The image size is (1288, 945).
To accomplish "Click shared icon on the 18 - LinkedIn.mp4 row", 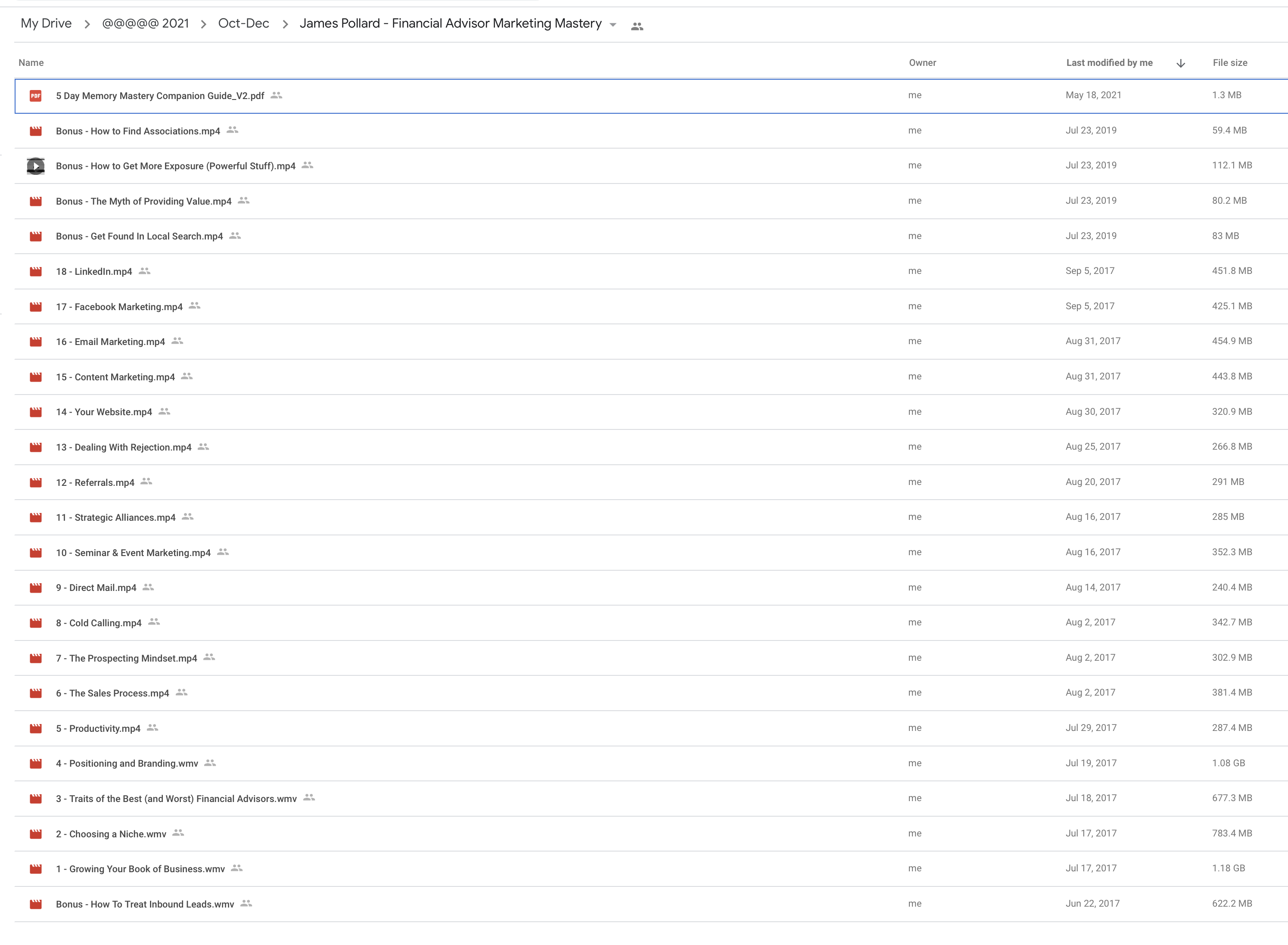I will pos(145,271).
